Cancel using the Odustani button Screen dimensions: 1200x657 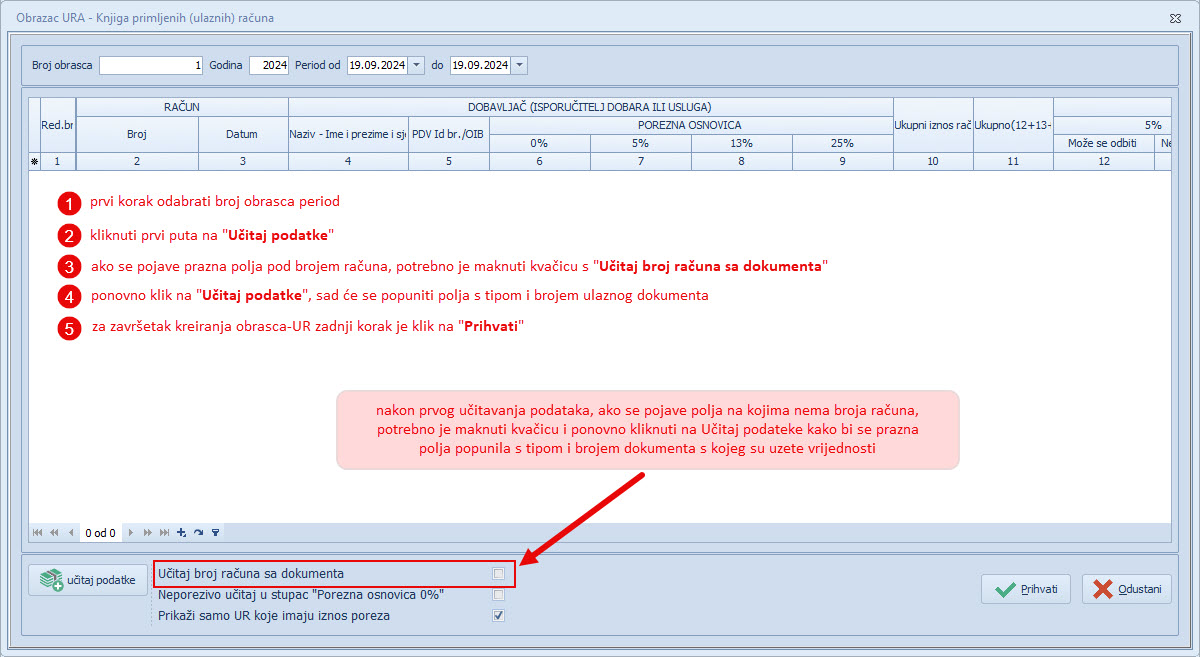tap(1126, 589)
